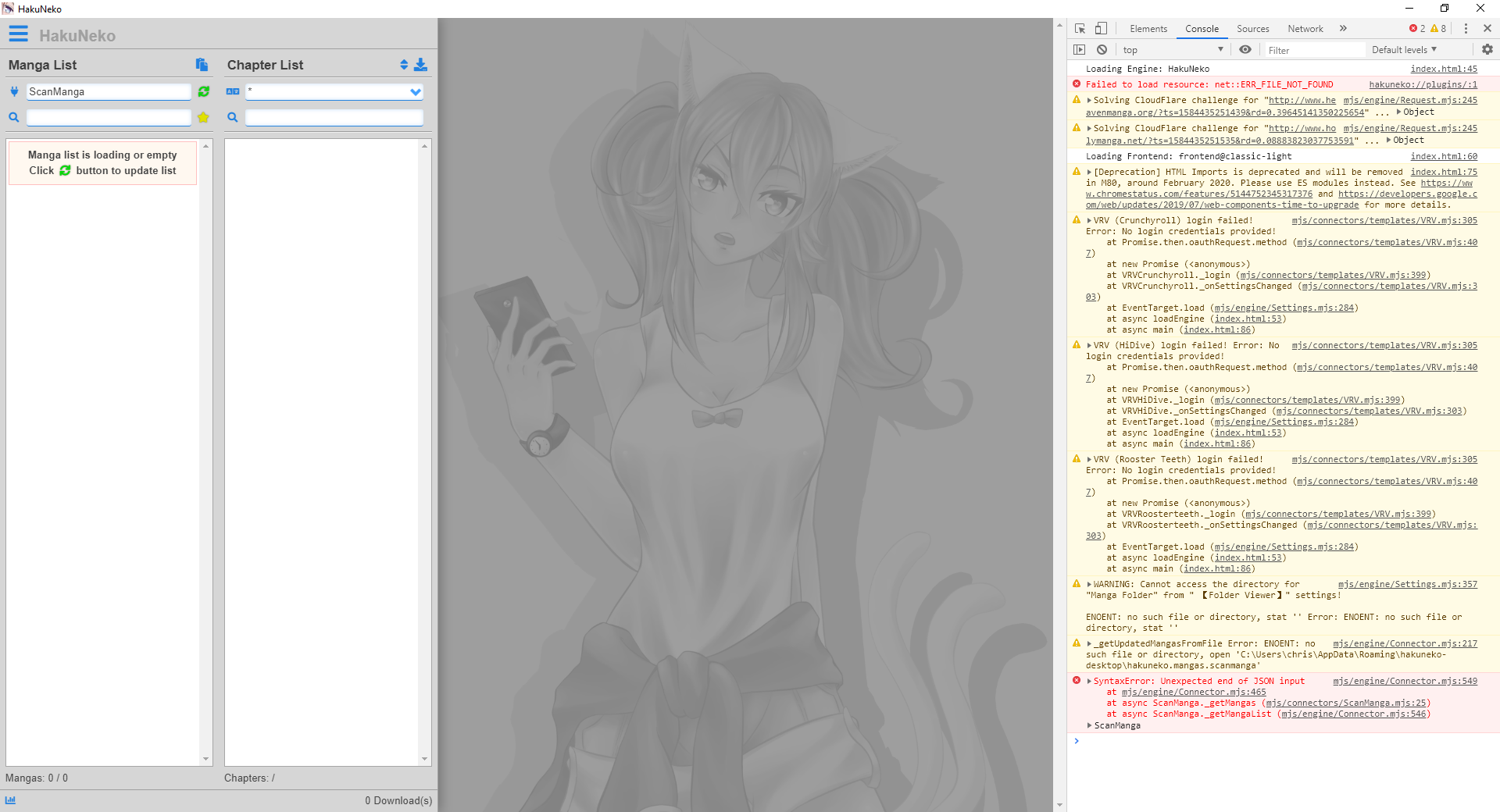
Task: Download chapters using the download icon
Action: [x=421, y=65]
